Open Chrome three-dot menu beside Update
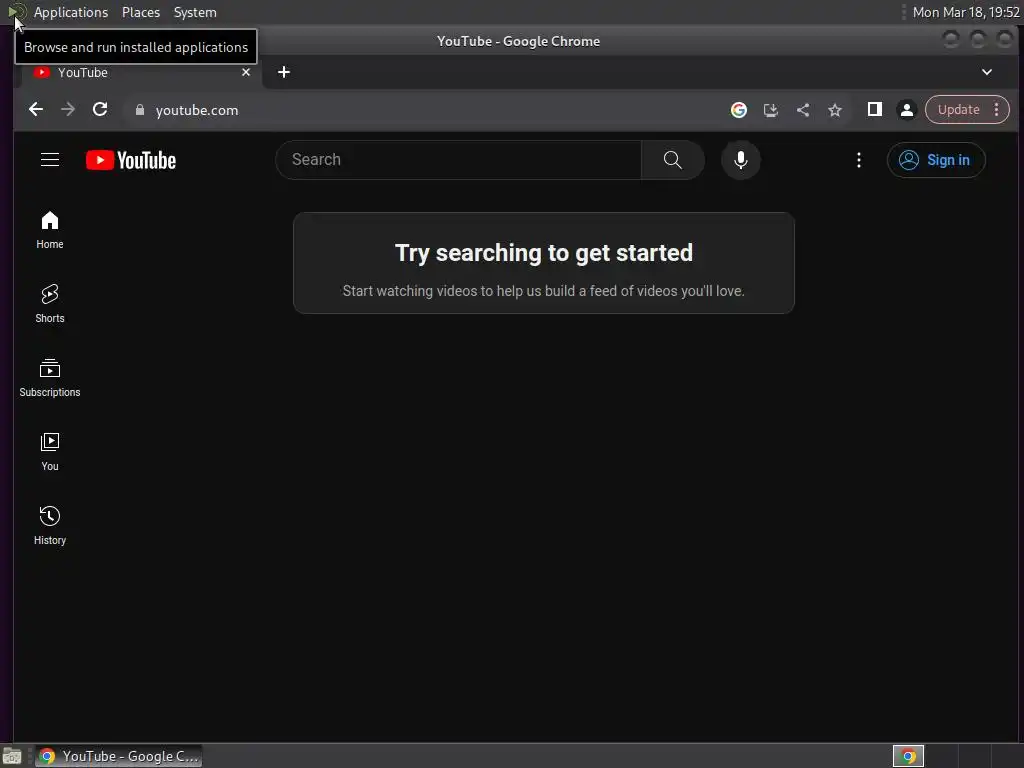1024x768 pixels. point(997,110)
